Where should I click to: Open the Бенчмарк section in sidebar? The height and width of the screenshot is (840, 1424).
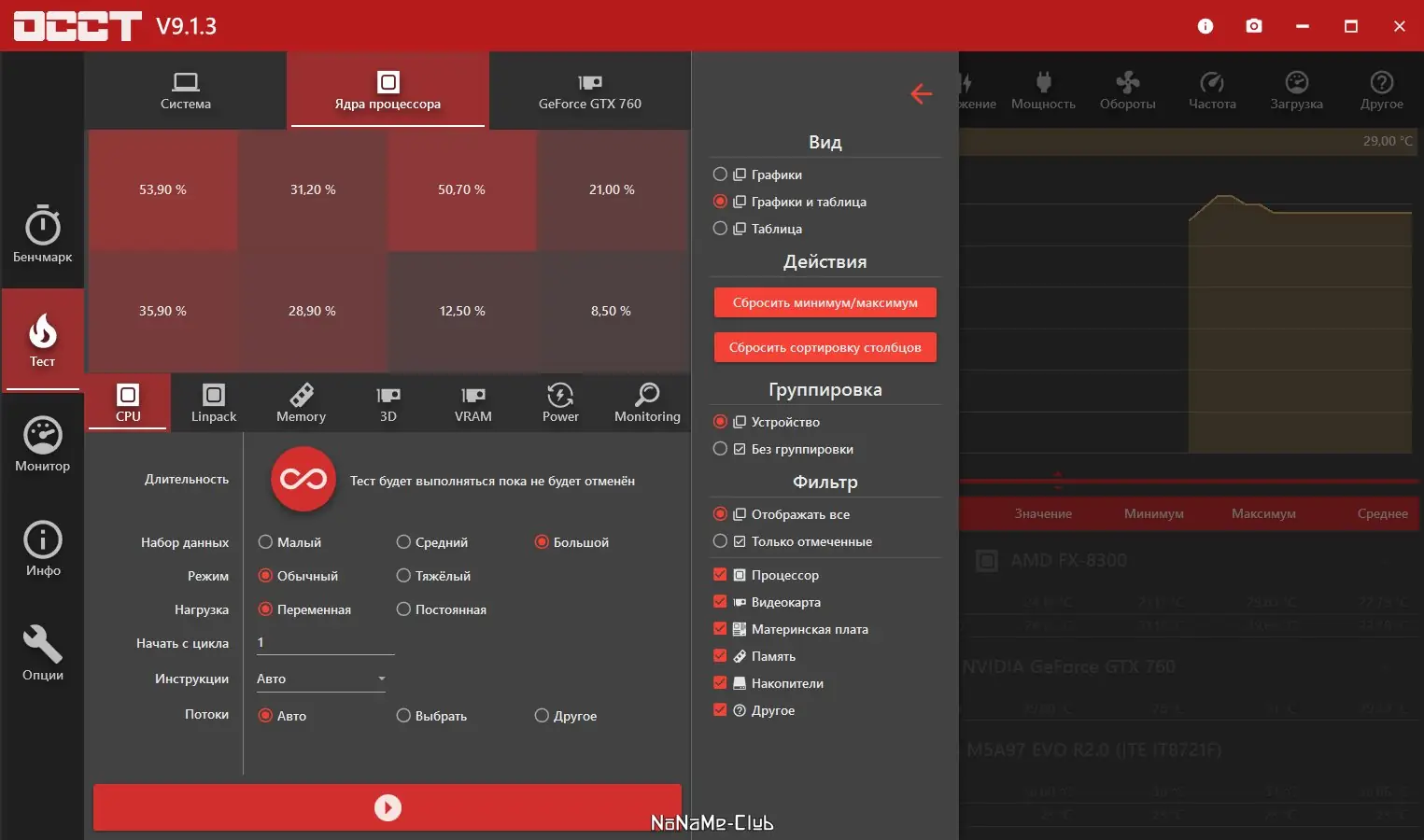click(x=42, y=234)
